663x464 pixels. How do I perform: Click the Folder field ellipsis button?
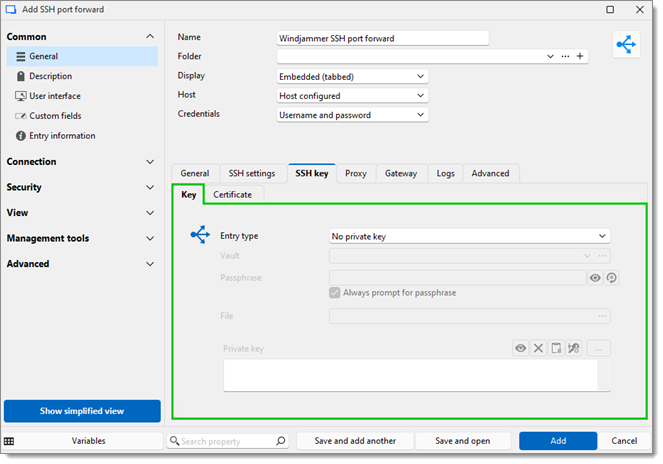[565, 57]
